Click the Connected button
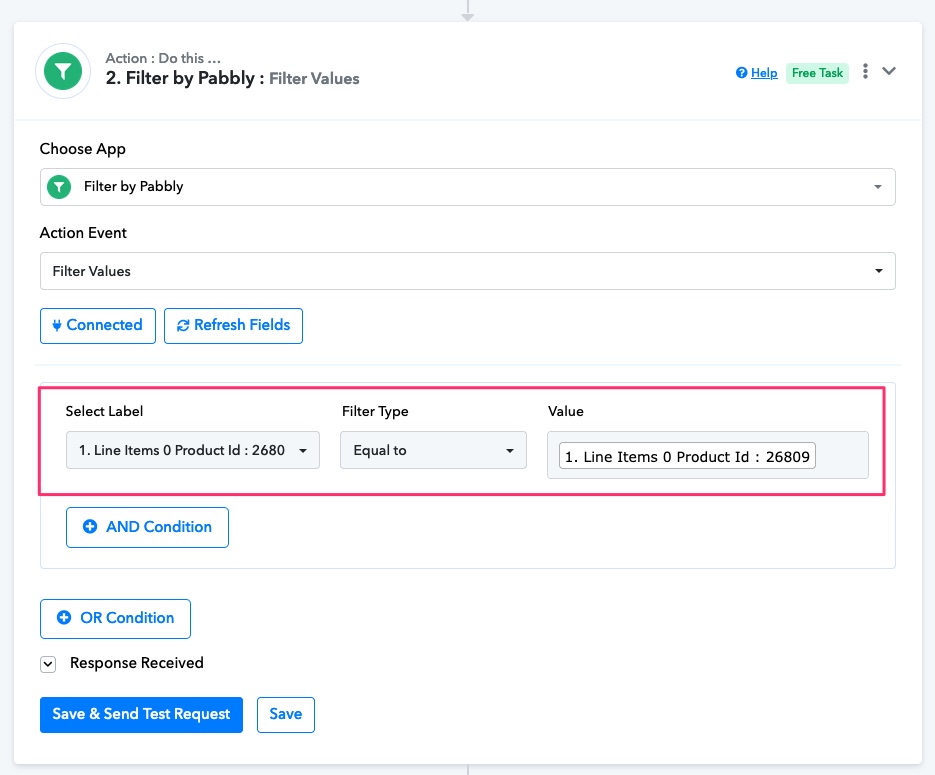This screenshot has width=935, height=775. (x=98, y=326)
